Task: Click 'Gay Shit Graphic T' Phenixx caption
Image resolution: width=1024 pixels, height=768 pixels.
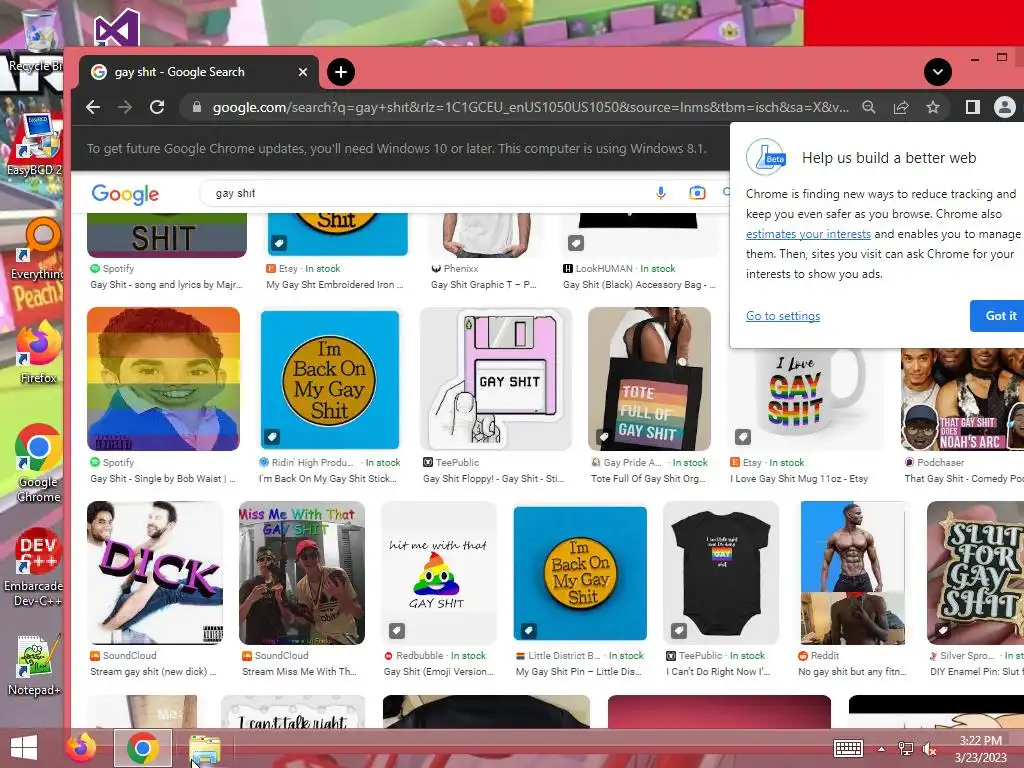Action: [483, 285]
